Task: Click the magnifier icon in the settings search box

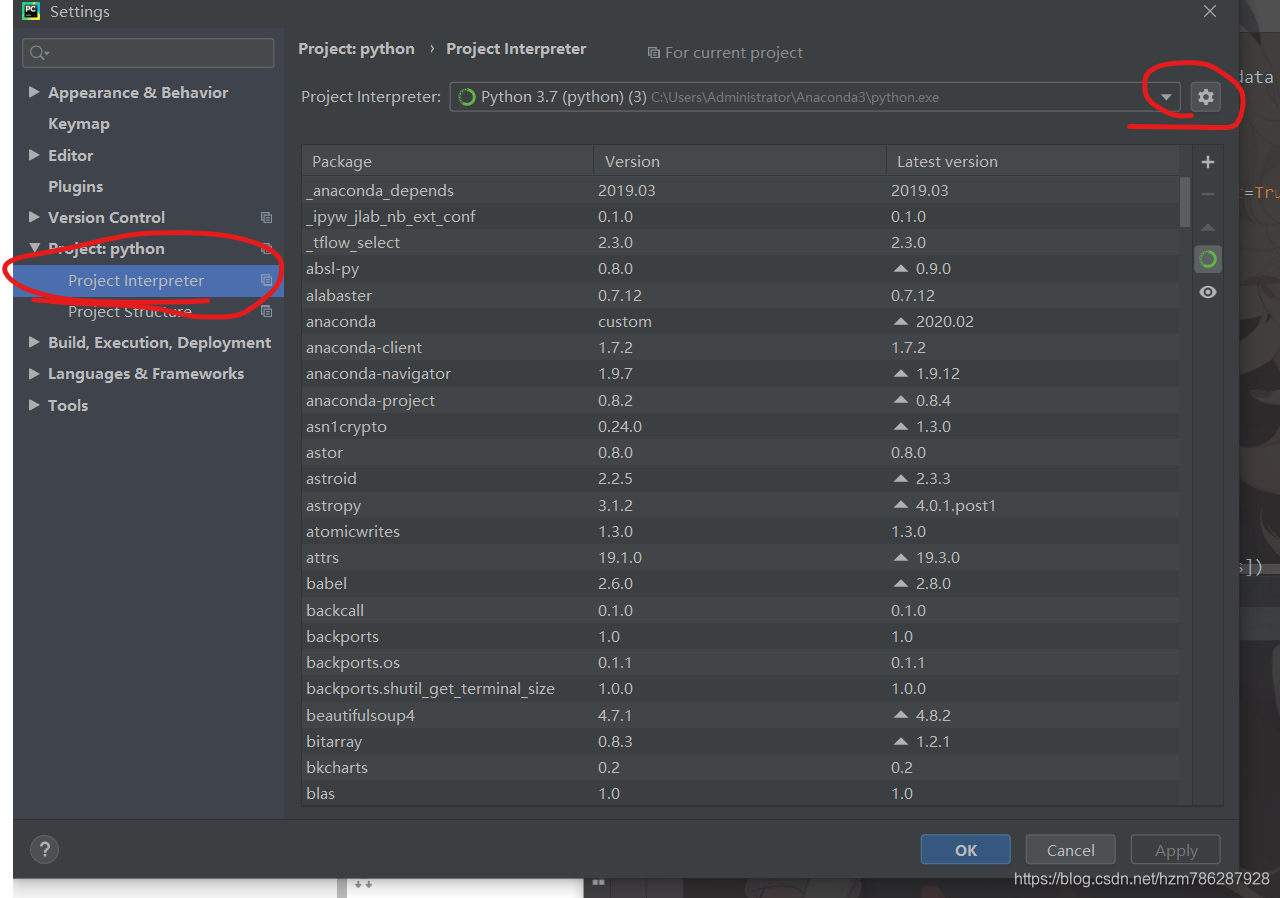Action: point(40,53)
